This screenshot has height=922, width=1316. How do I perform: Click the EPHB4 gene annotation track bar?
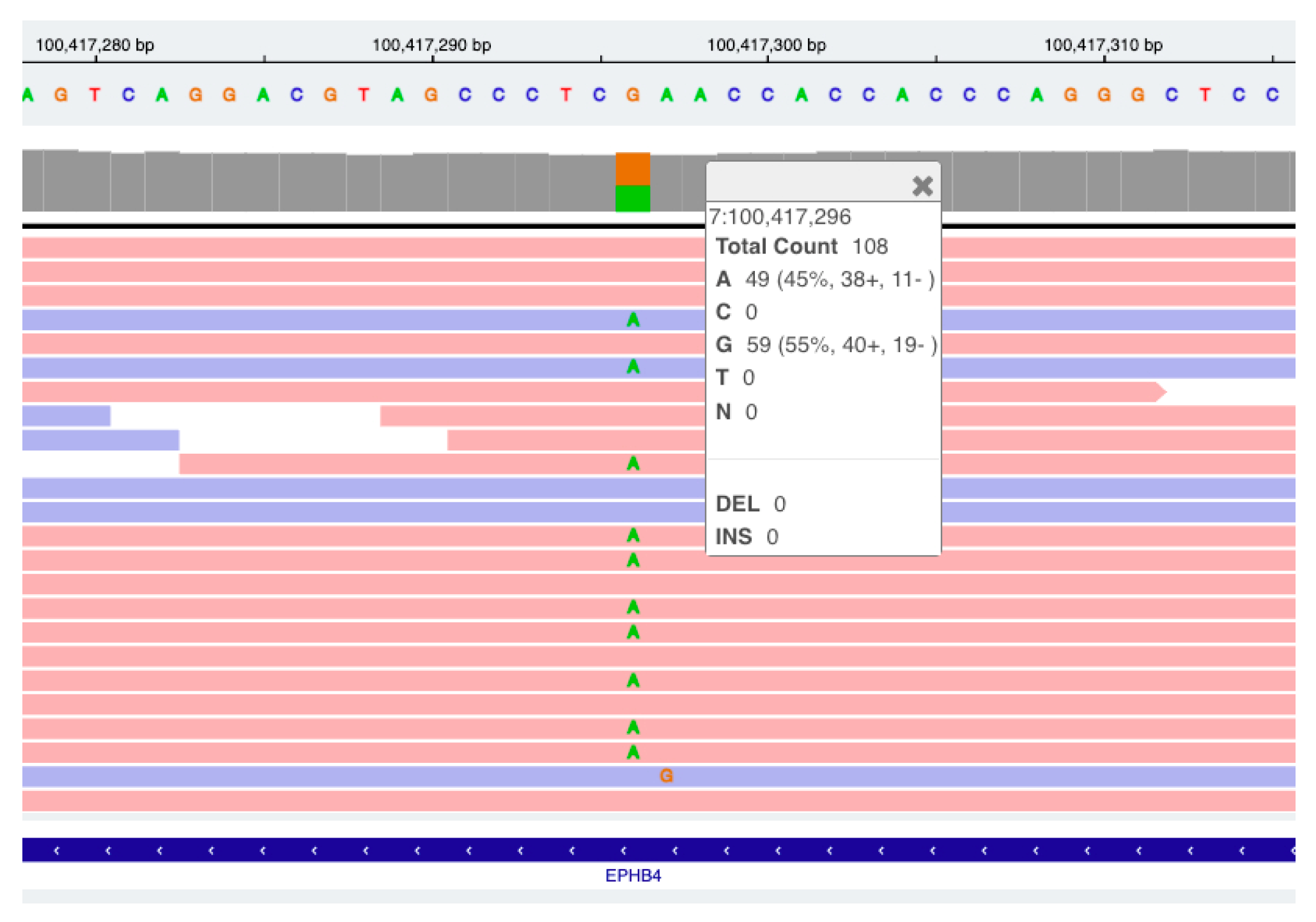(x=658, y=850)
